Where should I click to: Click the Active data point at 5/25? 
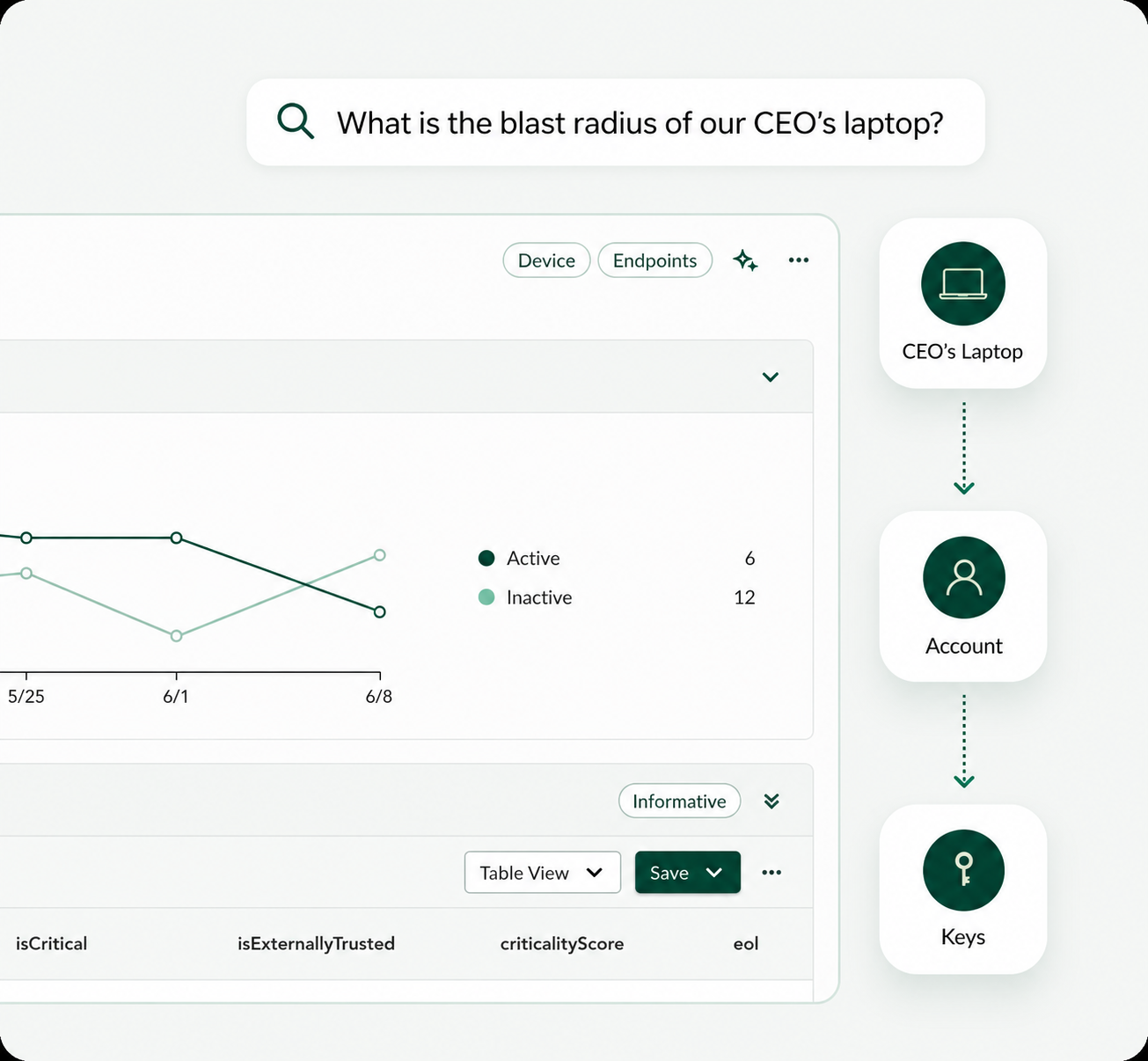pyautogui.click(x=26, y=538)
